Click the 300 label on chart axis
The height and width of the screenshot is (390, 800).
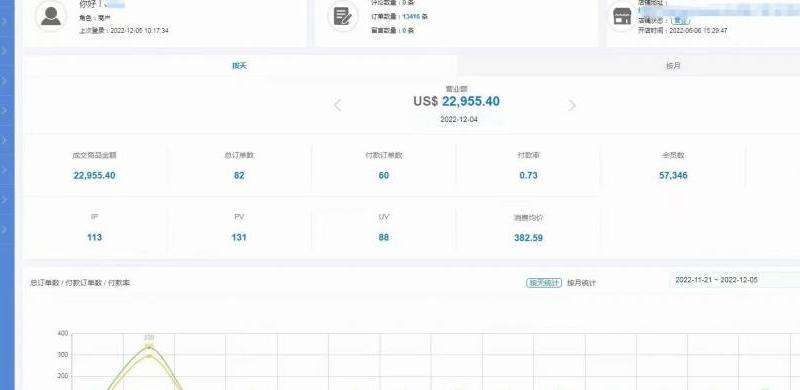tap(63, 355)
